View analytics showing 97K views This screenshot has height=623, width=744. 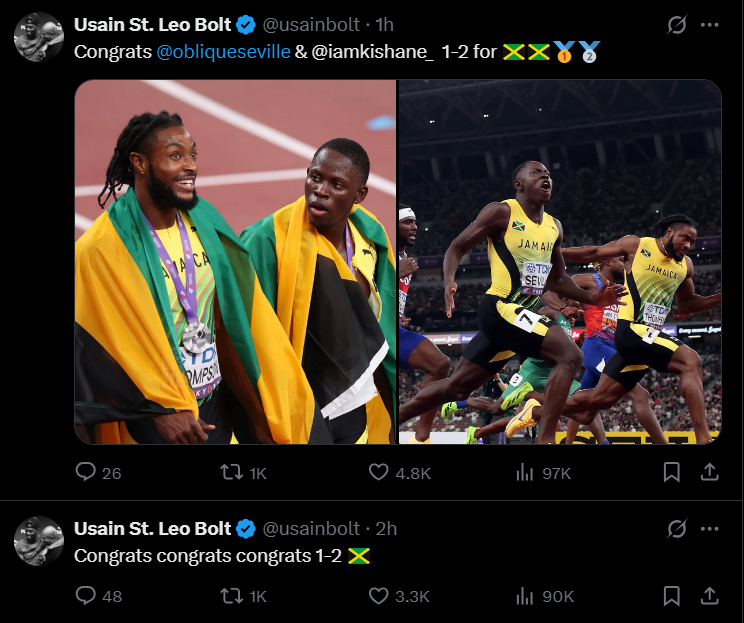(x=524, y=472)
